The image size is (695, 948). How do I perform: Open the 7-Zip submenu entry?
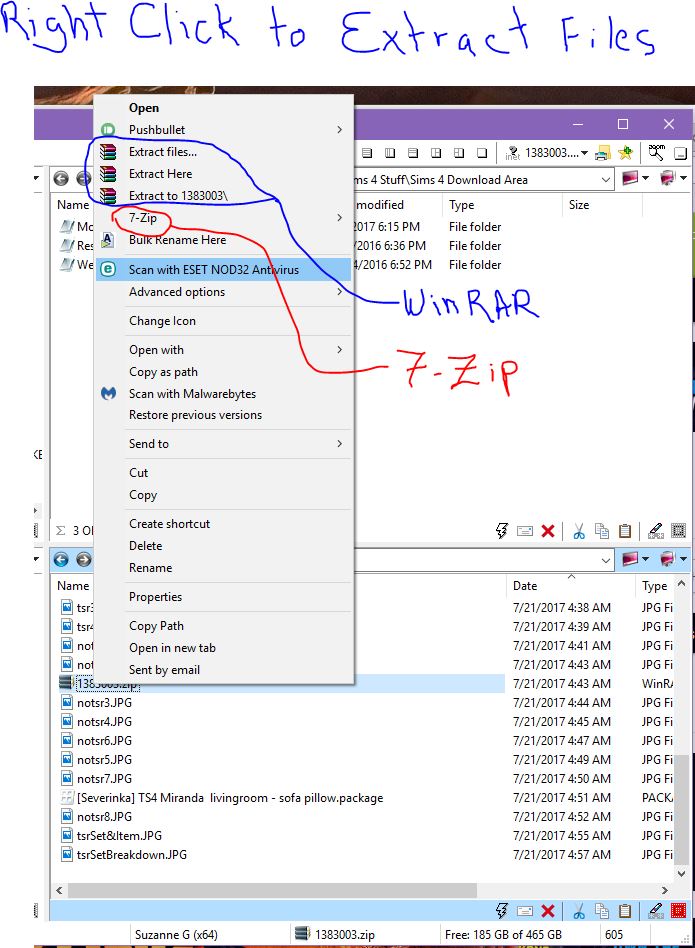click(143, 218)
